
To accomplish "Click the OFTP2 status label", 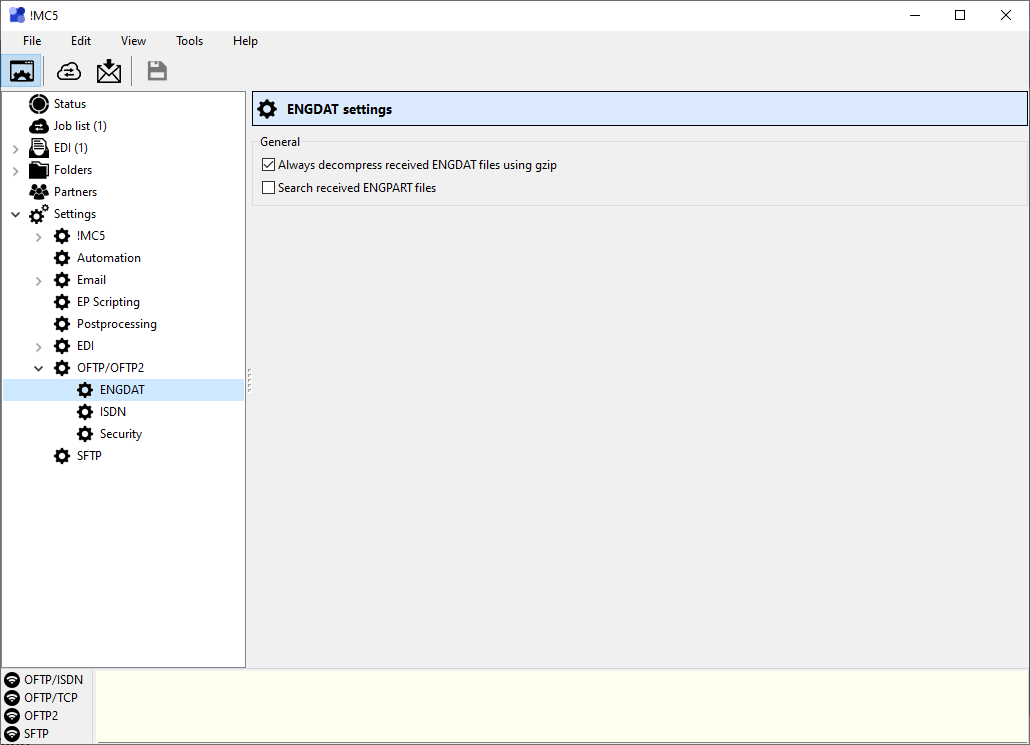I will pyautogui.click(x=41, y=715).
